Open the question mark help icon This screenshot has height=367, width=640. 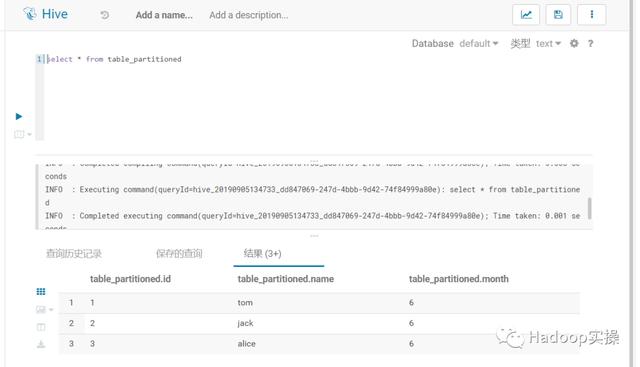pyautogui.click(x=590, y=44)
